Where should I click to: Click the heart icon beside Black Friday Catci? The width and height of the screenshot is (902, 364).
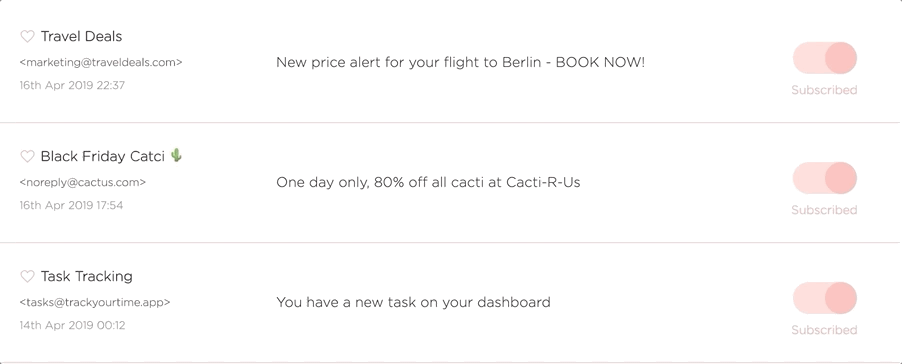coord(27,156)
